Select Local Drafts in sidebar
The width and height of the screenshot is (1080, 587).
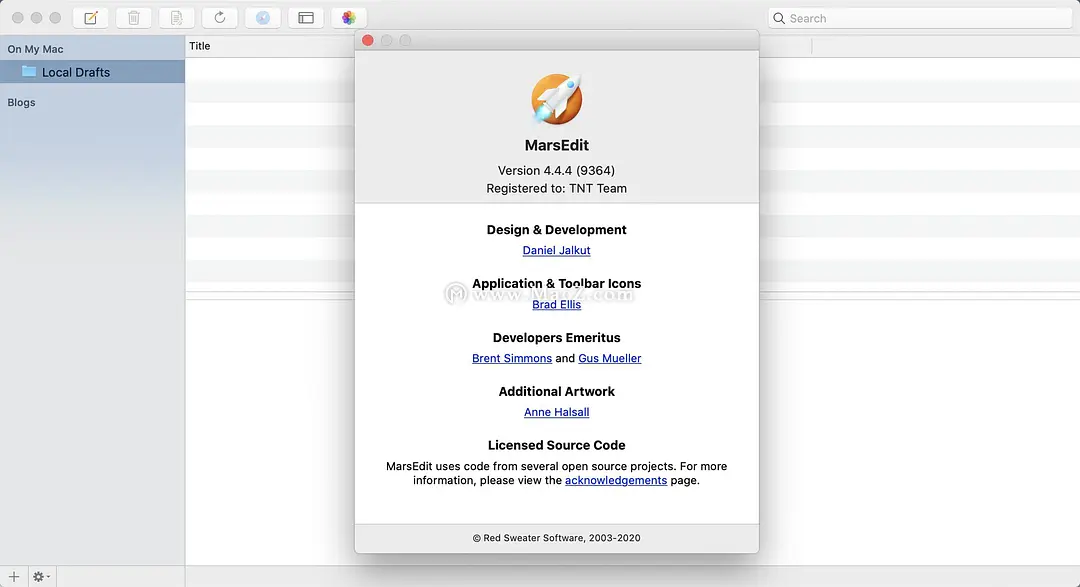(x=92, y=72)
